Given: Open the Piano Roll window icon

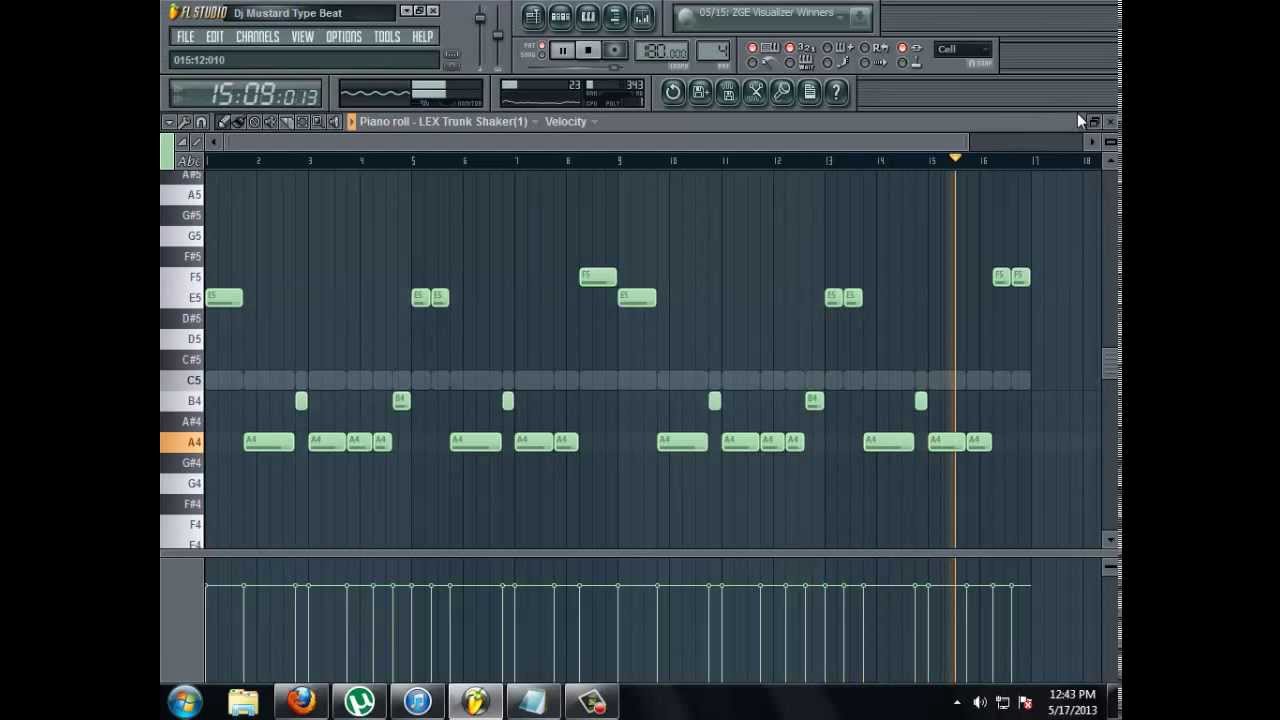Looking at the screenshot, I should pyautogui.click(x=588, y=16).
